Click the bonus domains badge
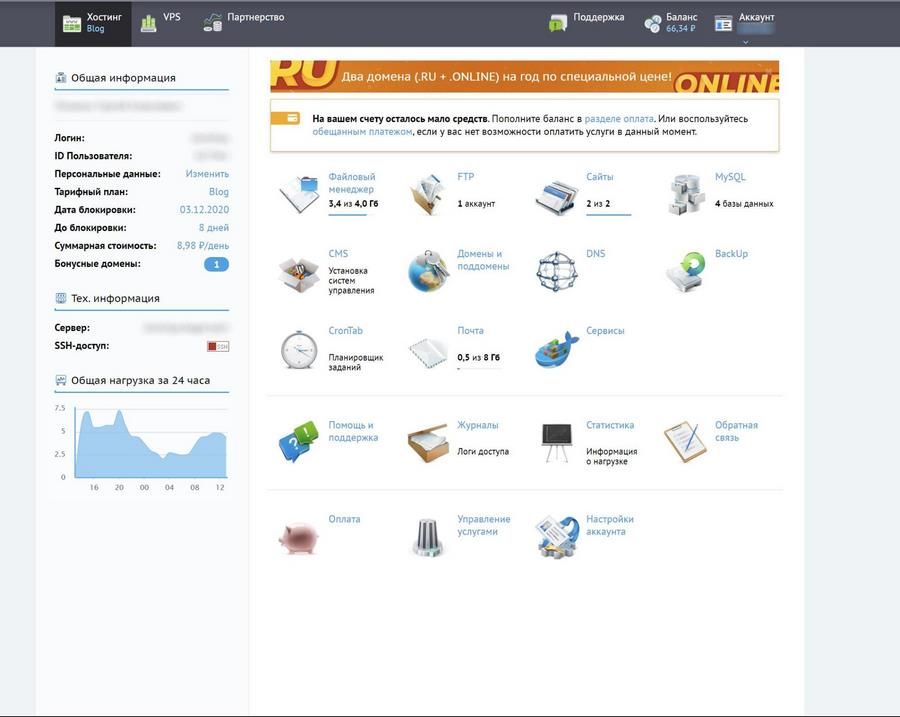Image resolution: width=900 pixels, height=717 pixels. tap(216, 264)
